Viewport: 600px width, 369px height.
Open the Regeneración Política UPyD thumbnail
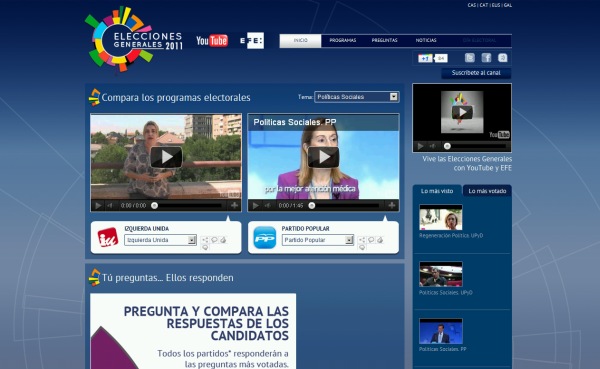pos(441,217)
